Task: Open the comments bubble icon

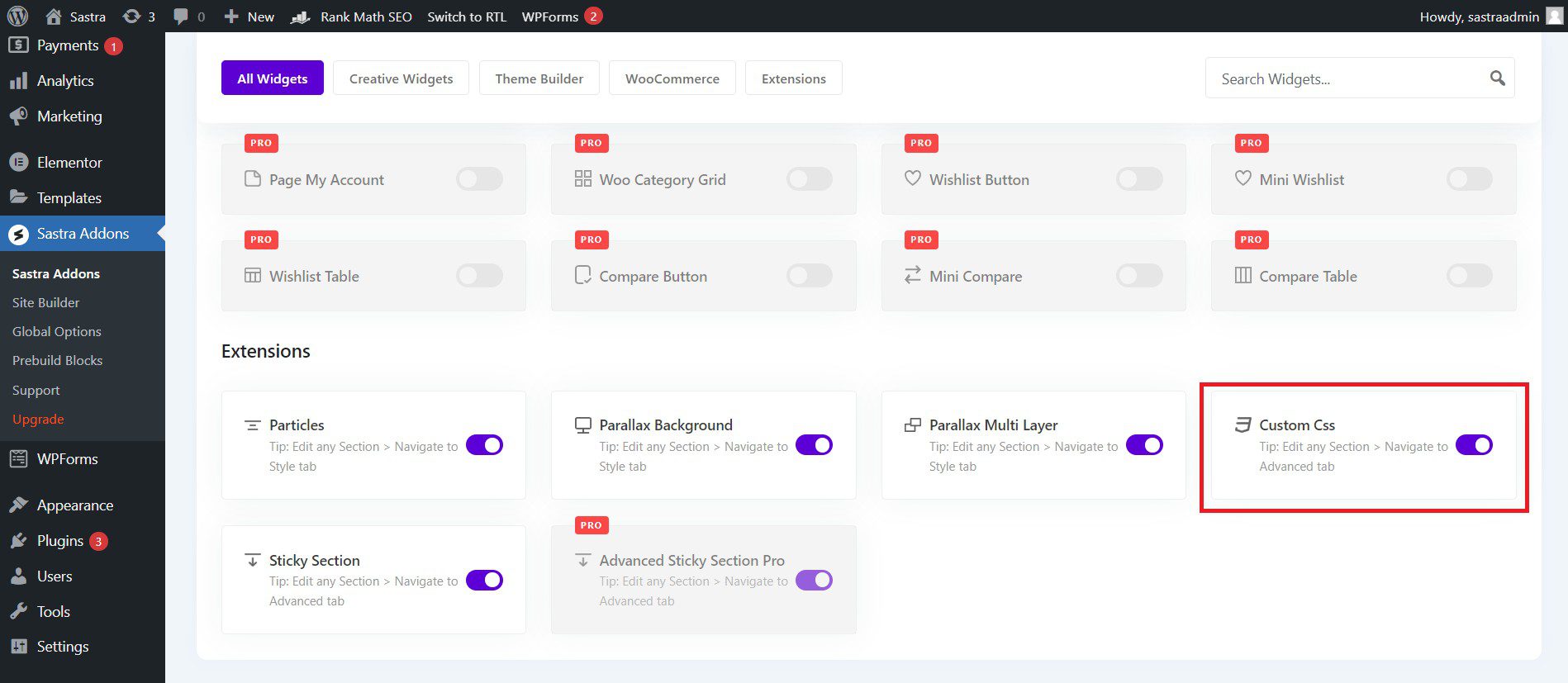Action: tap(181, 17)
